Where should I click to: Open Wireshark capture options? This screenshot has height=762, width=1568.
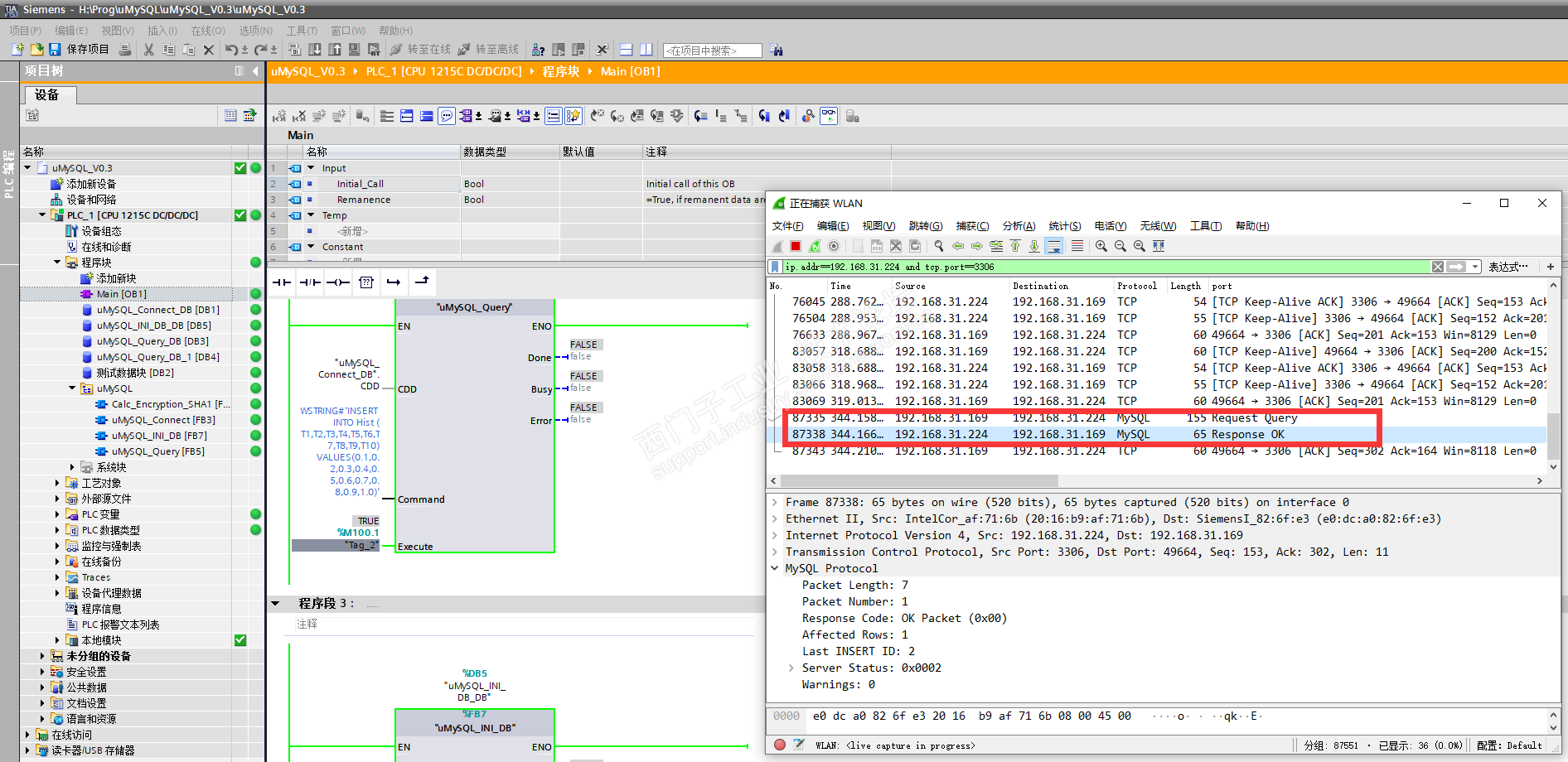(x=834, y=246)
